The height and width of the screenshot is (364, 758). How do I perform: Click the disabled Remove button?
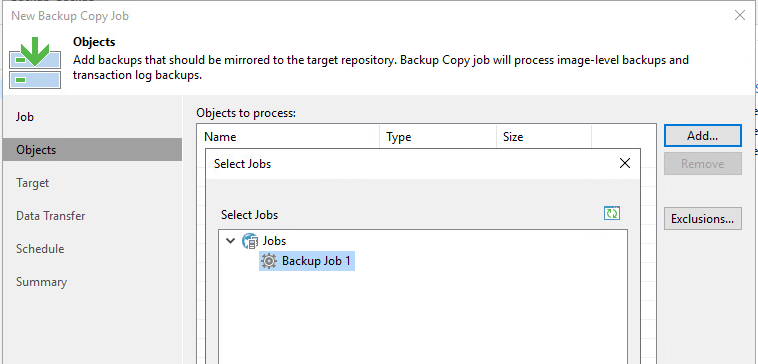tap(702, 164)
